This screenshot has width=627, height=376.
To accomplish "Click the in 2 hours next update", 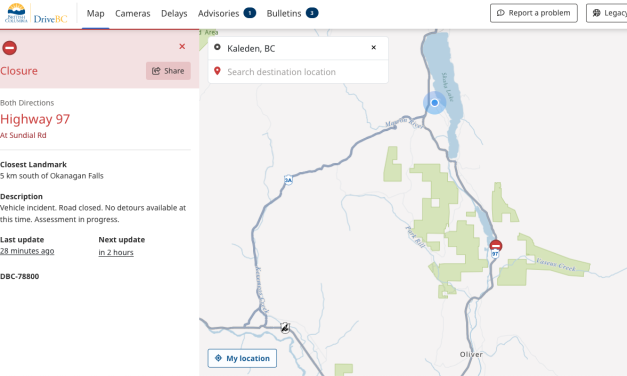I will tap(116, 252).
